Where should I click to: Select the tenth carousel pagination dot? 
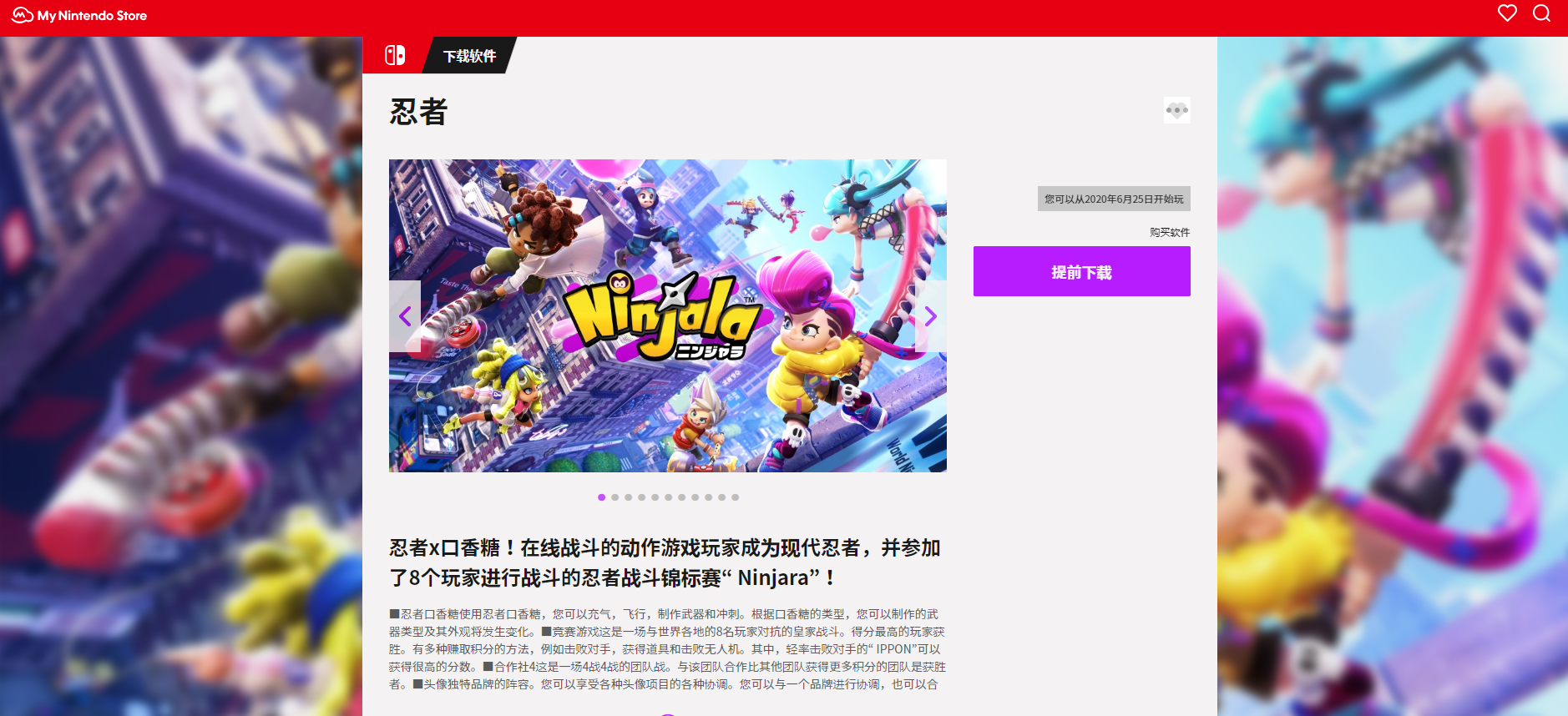pyautogui.click(x=722, y=497)
